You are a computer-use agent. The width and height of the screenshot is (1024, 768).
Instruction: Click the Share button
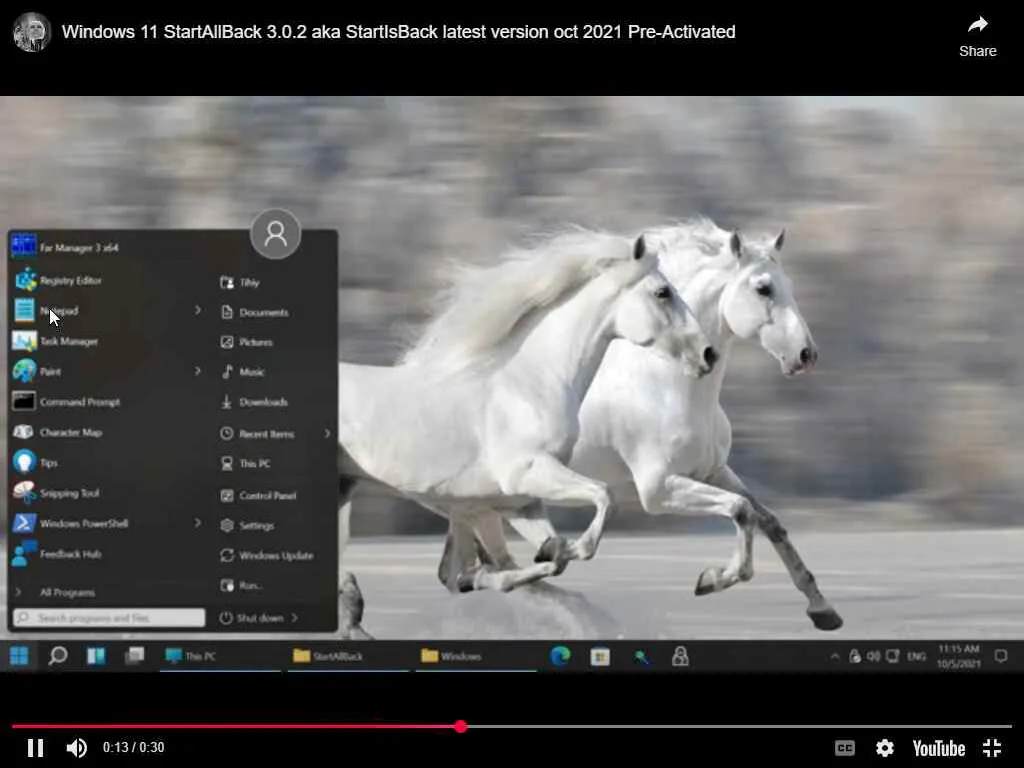click(x=978, y=37)
